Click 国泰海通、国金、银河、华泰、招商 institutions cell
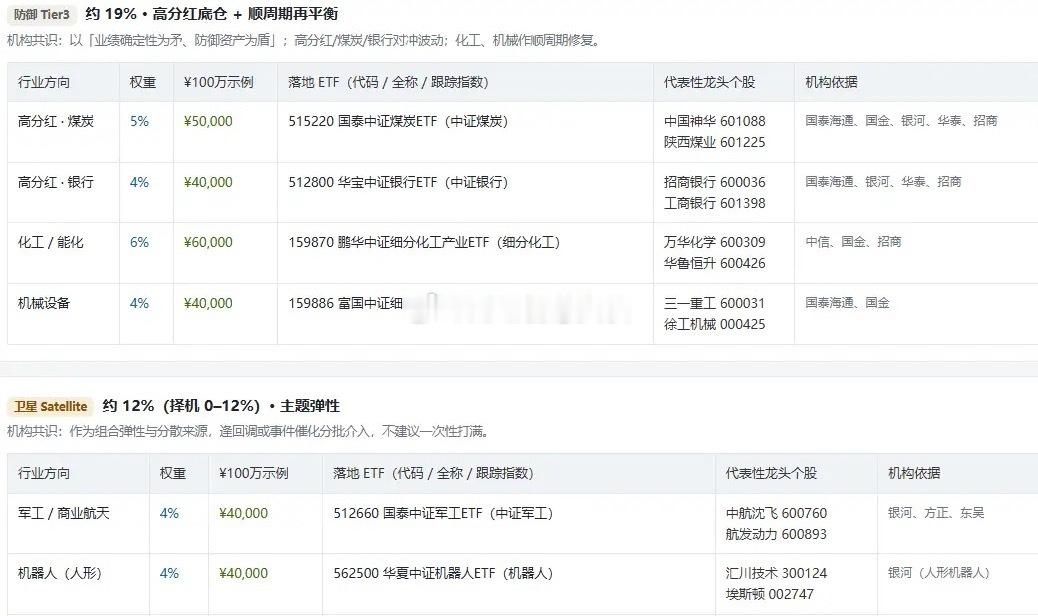Image resolution: width=1038 pixels, height=616 pixels. [x=902, y=120]
